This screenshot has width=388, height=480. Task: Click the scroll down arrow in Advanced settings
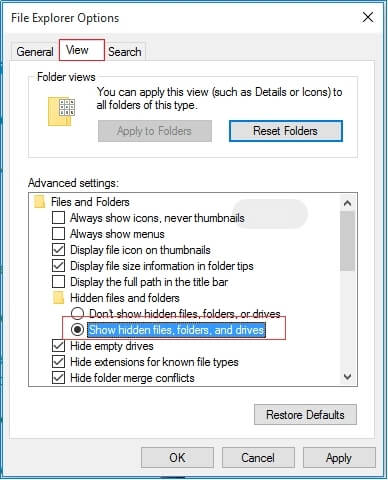tap(347, 377)
